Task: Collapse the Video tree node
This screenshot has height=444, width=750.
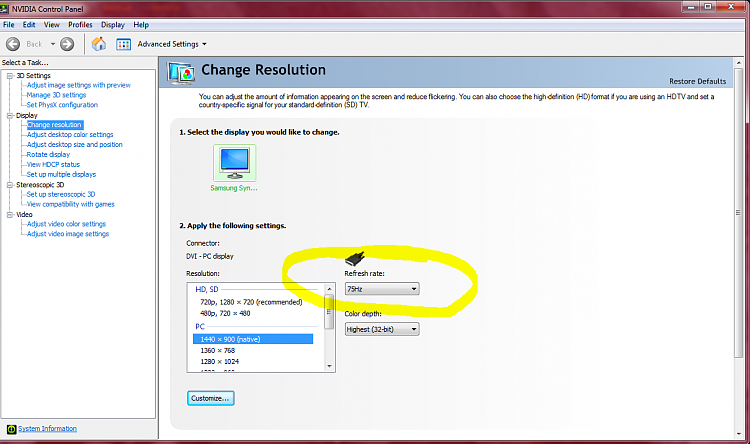Action: click(x=10, y=215)
